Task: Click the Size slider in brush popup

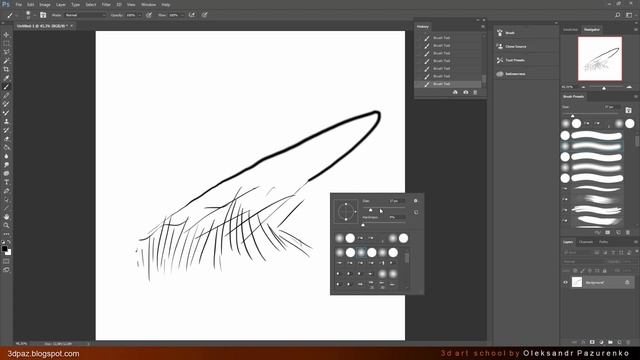Action: click(384, 209)
